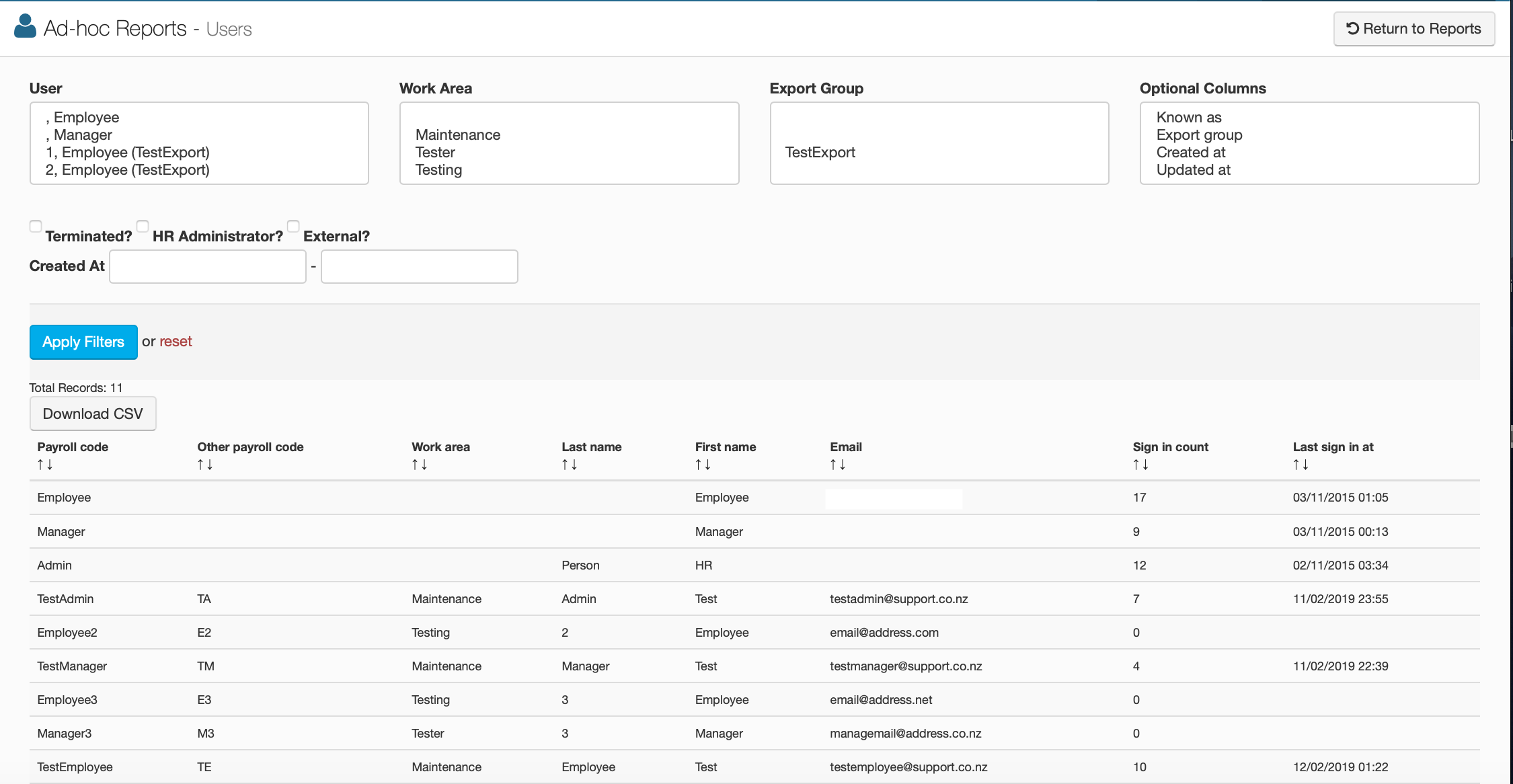Click sort arrows under Last name

tap(569, 465)
